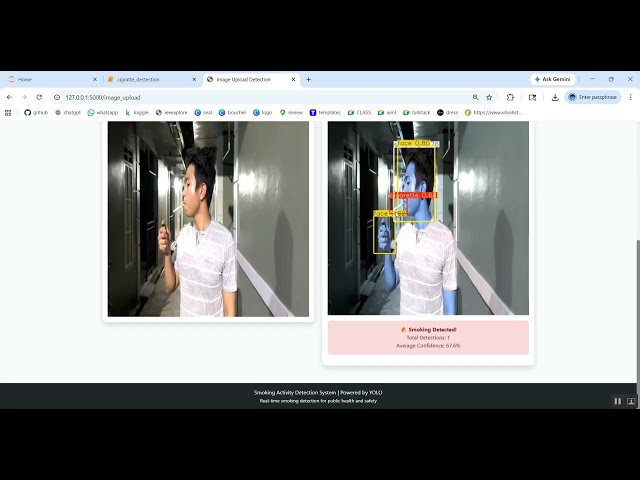The height and width of the screenshot is (480, 640).
Task: Close the Home tab
Action: tap(95, 80)
